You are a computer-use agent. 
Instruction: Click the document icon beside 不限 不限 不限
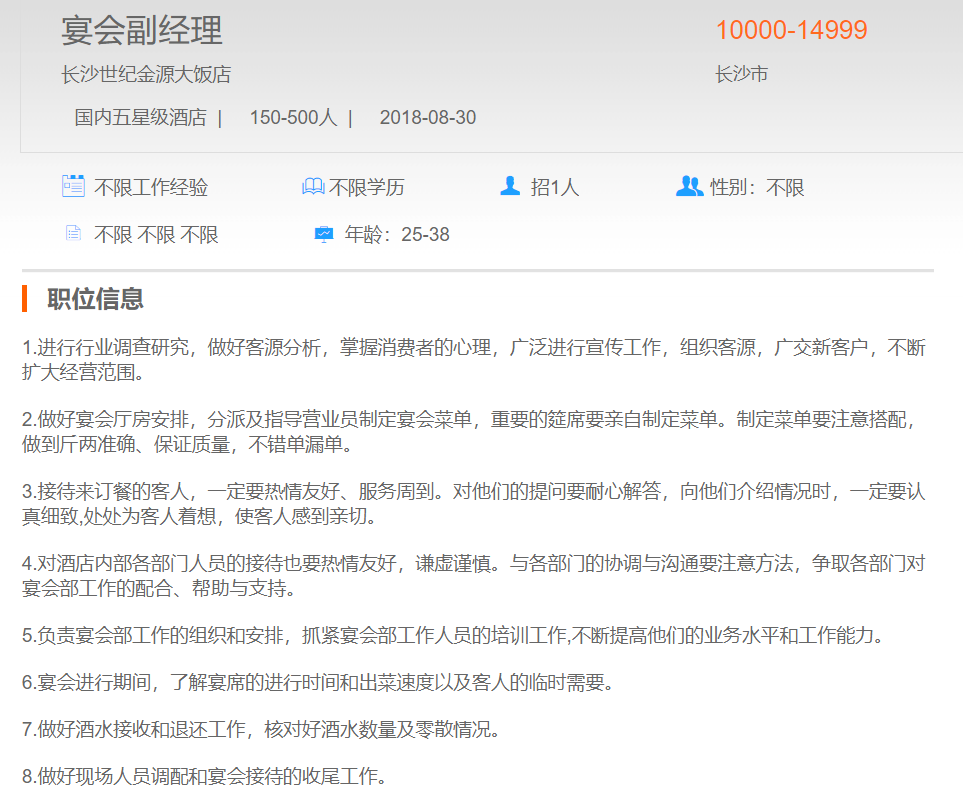tap(72, 234)
